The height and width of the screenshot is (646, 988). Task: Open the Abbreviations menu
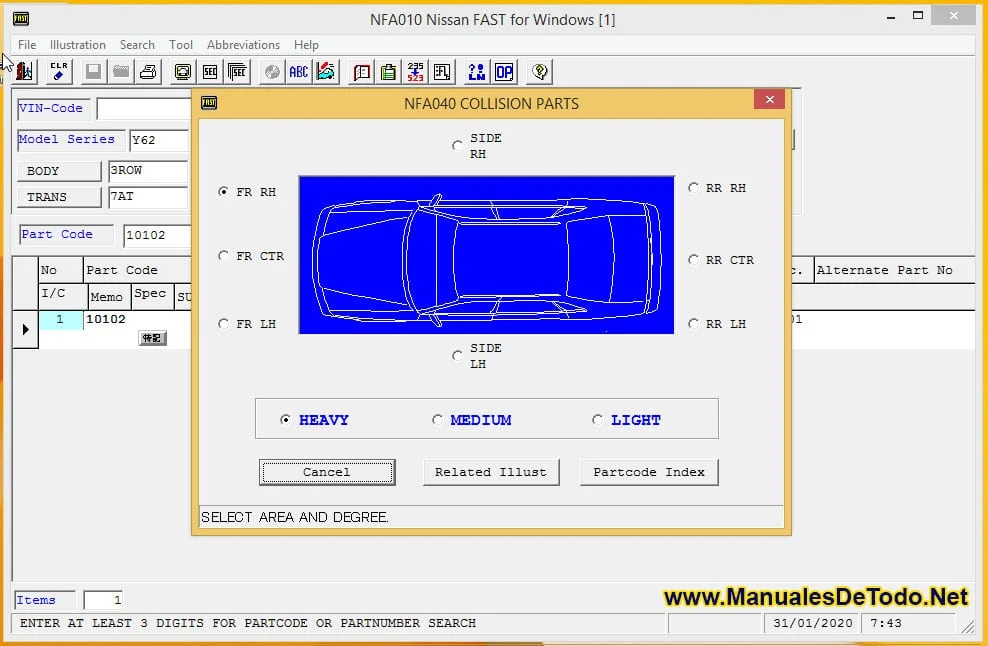coord(243,45)
